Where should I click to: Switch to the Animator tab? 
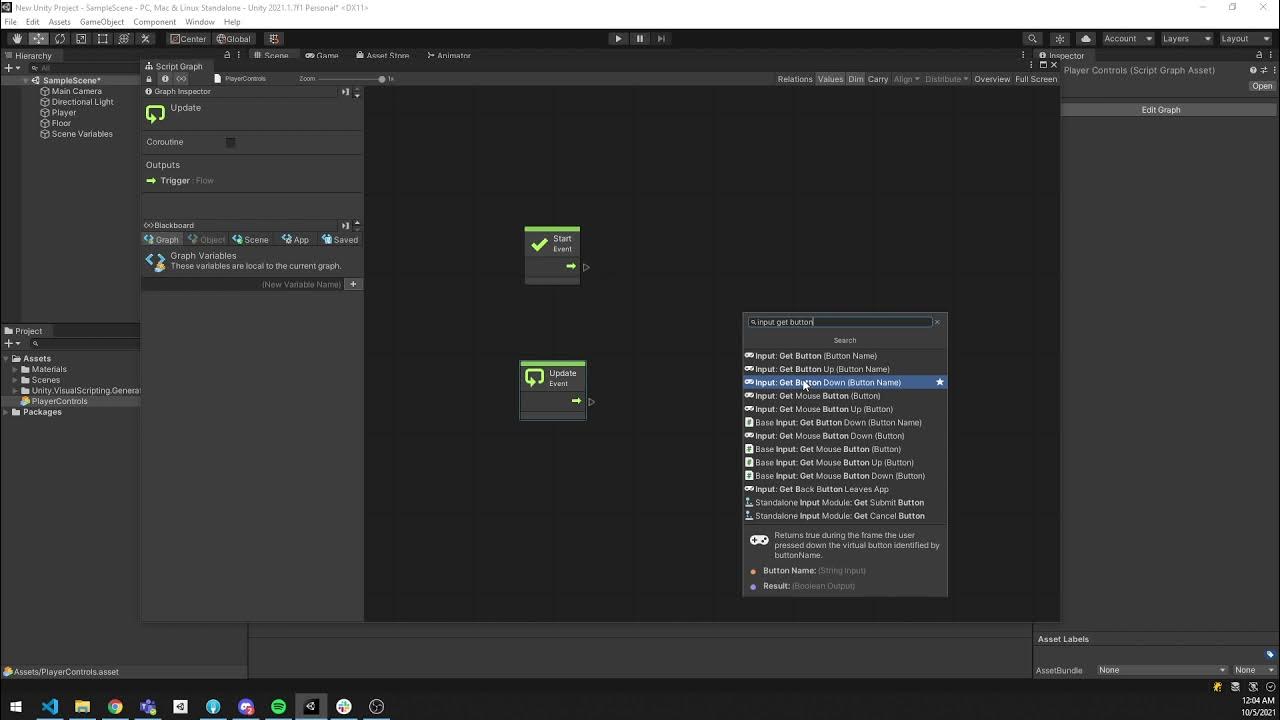(x=448, y=56)
